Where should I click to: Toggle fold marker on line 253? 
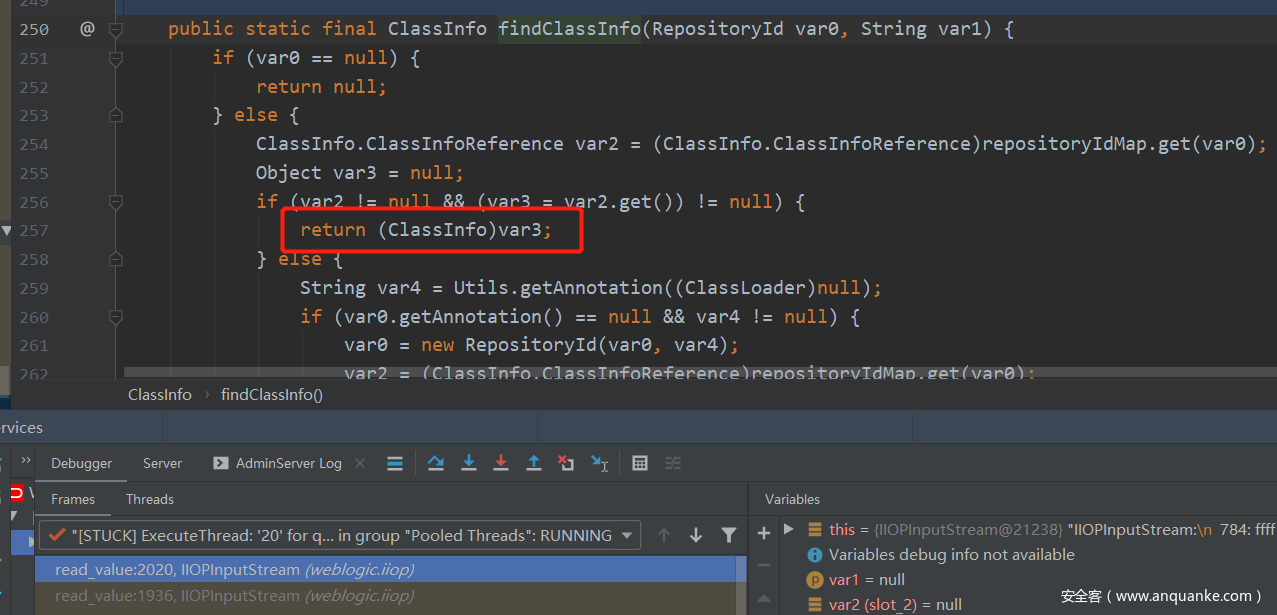[116, 115]
